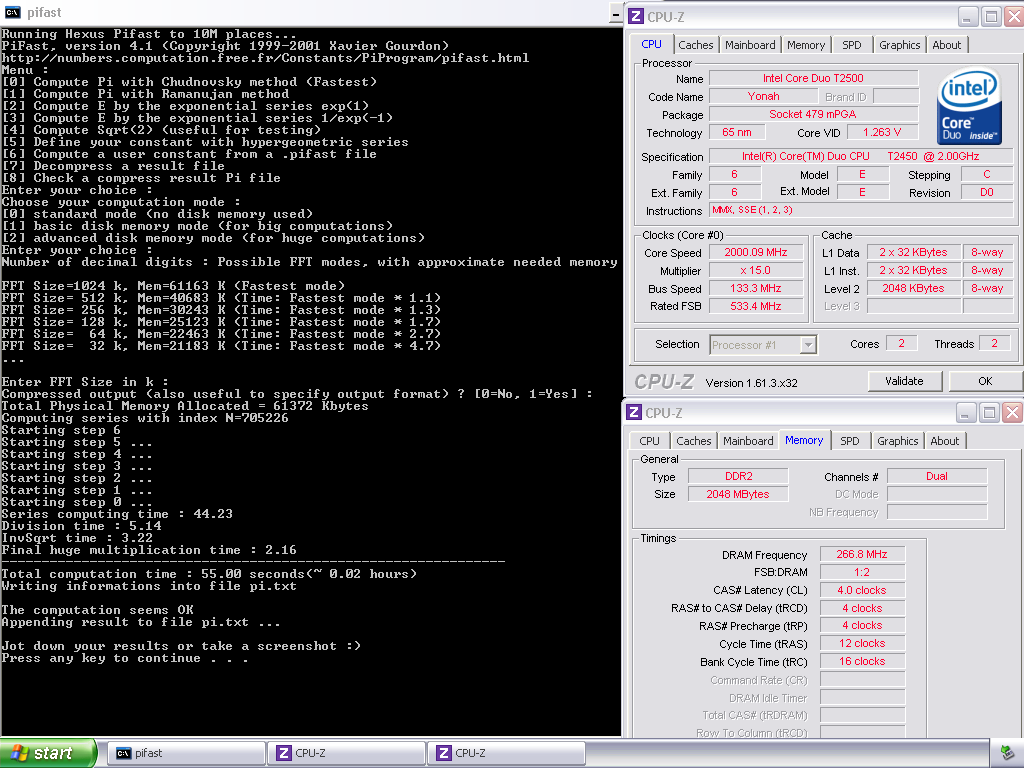Open Graphics tab in upper CPU-Z
The width and height of the screenshot is (1024, 768).
coord(899,45)
